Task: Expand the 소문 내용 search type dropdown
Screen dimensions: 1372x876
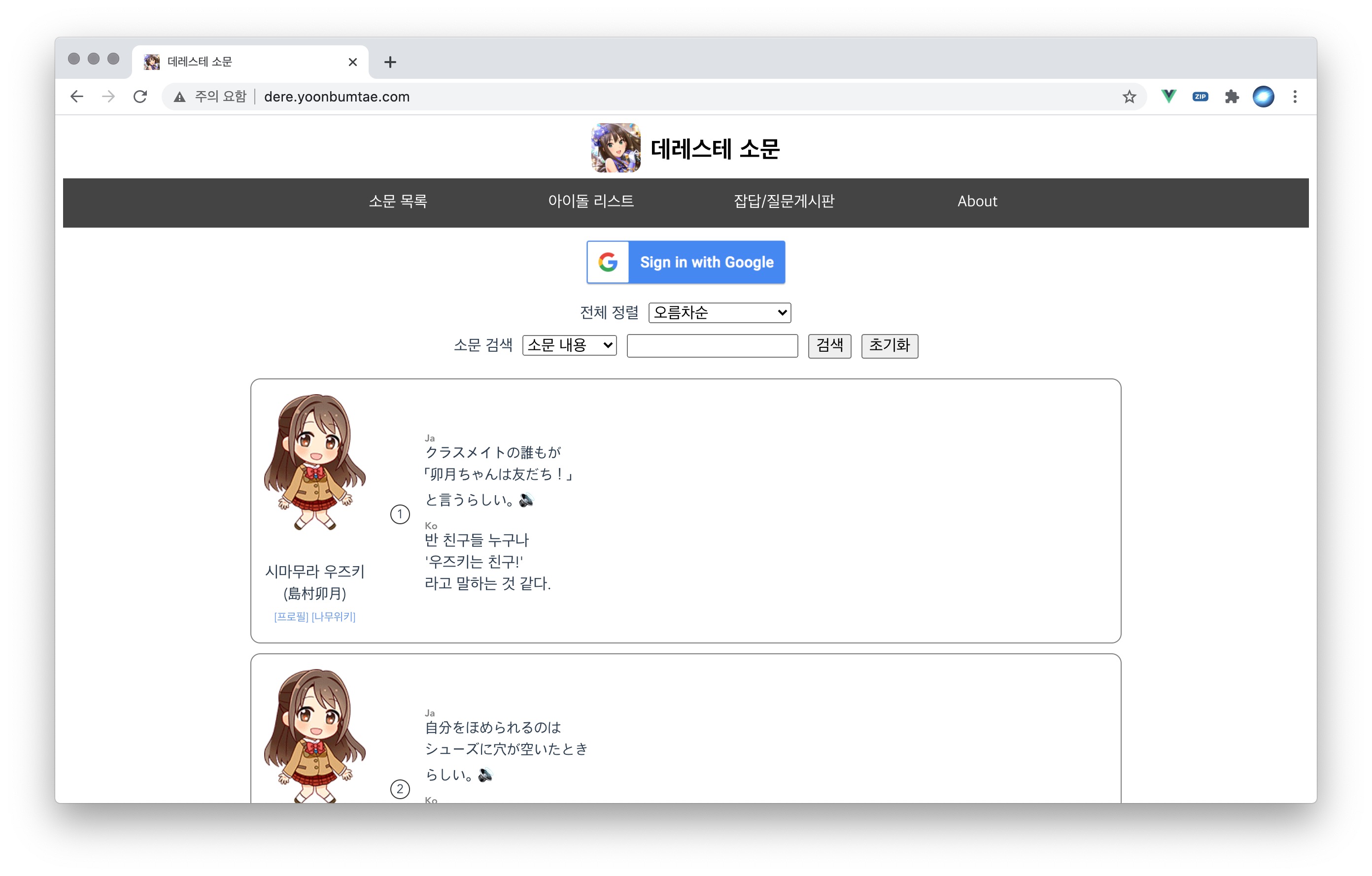Action: pyautogui.click(x=569, y=346)
